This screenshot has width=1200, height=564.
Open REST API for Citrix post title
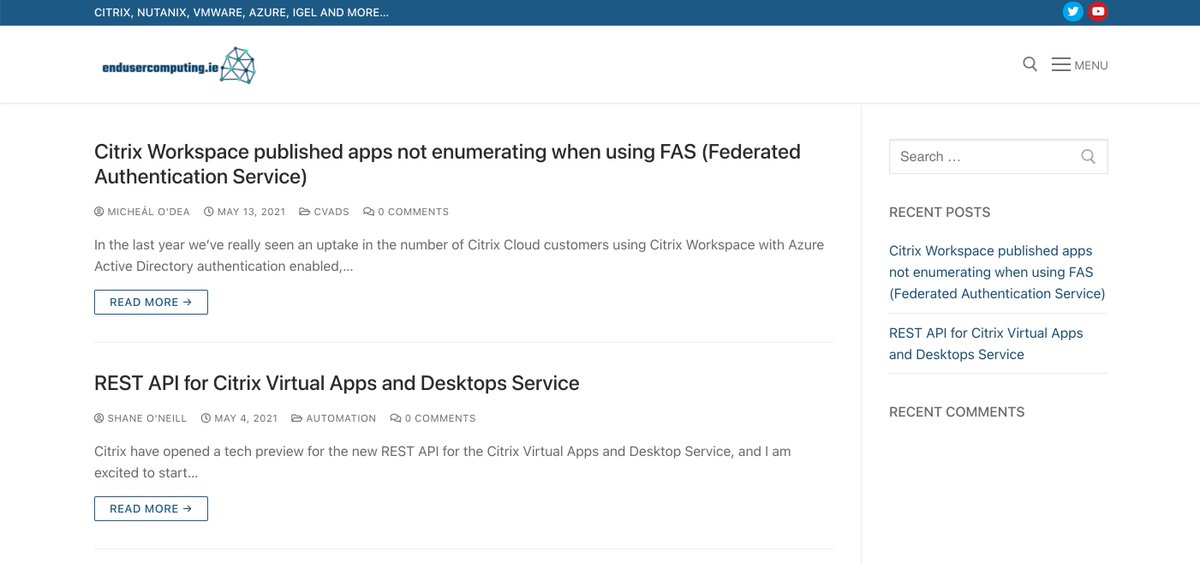tap(337, 383)
